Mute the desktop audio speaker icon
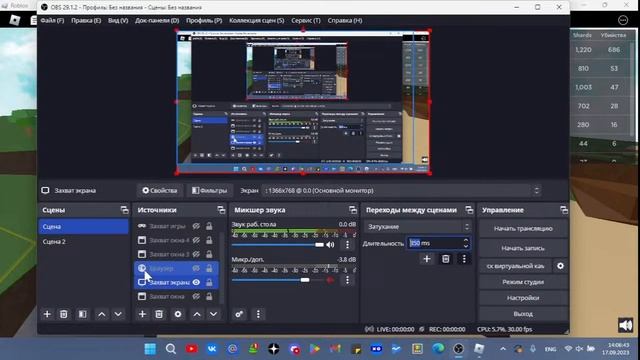 [x=330, y=244]
